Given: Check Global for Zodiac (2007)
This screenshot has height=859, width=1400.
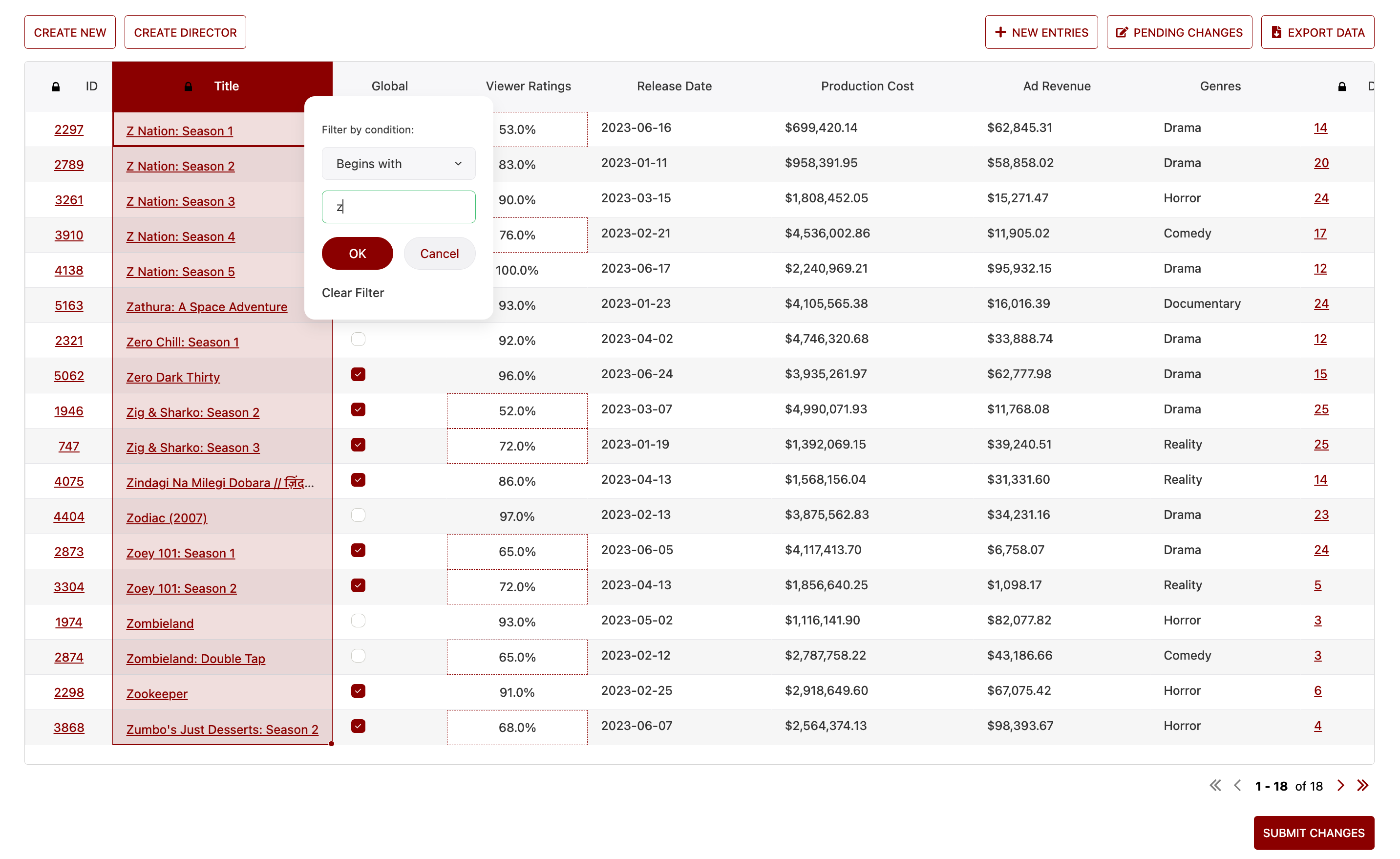Looking at the screenshot, I should click(358, 515).
